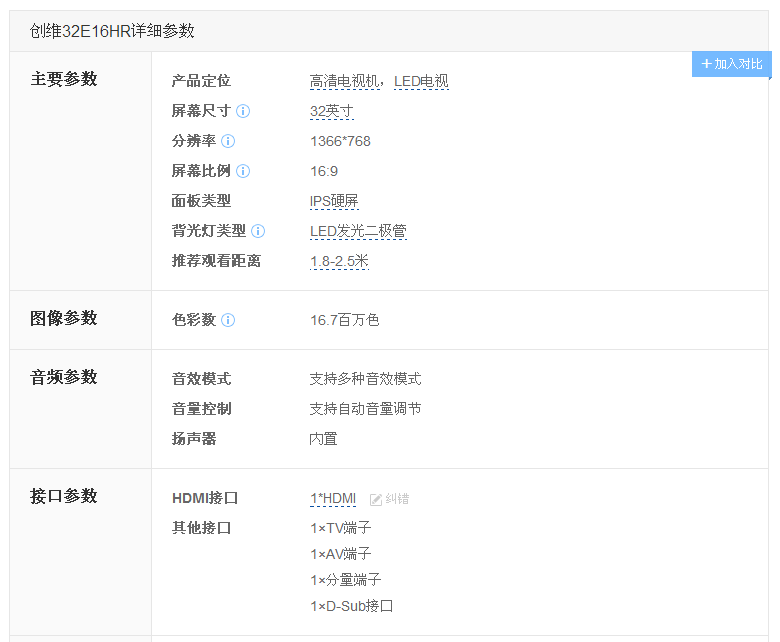780x642 pixels.
Task: Click the 图像参数 section heading
Action: coord(64,318)
